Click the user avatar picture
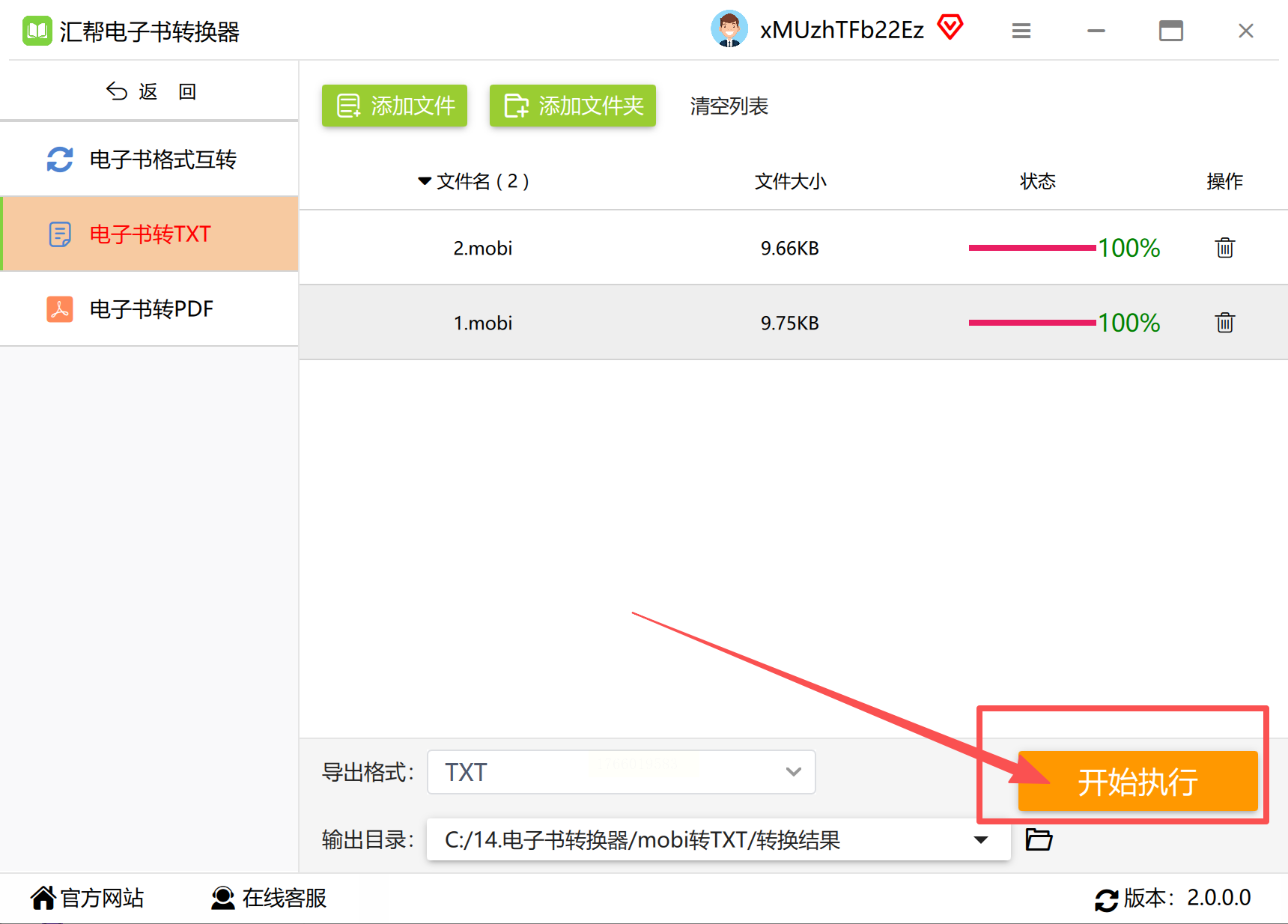The height and width of the screenshot is (924, 1288). click(729, 29)
